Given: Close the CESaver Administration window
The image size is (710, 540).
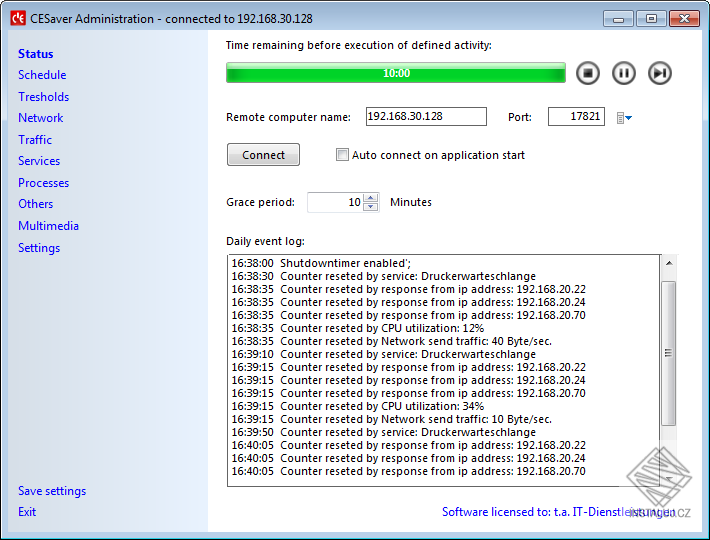Looking at the screenshot, I should pos(684,19).
